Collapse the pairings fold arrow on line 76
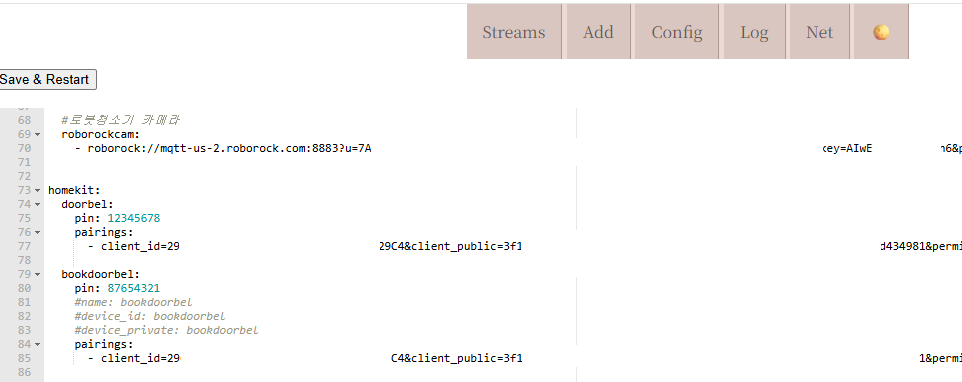The height and width of the screenshot is (382, 962). click(x=38, y=232)
